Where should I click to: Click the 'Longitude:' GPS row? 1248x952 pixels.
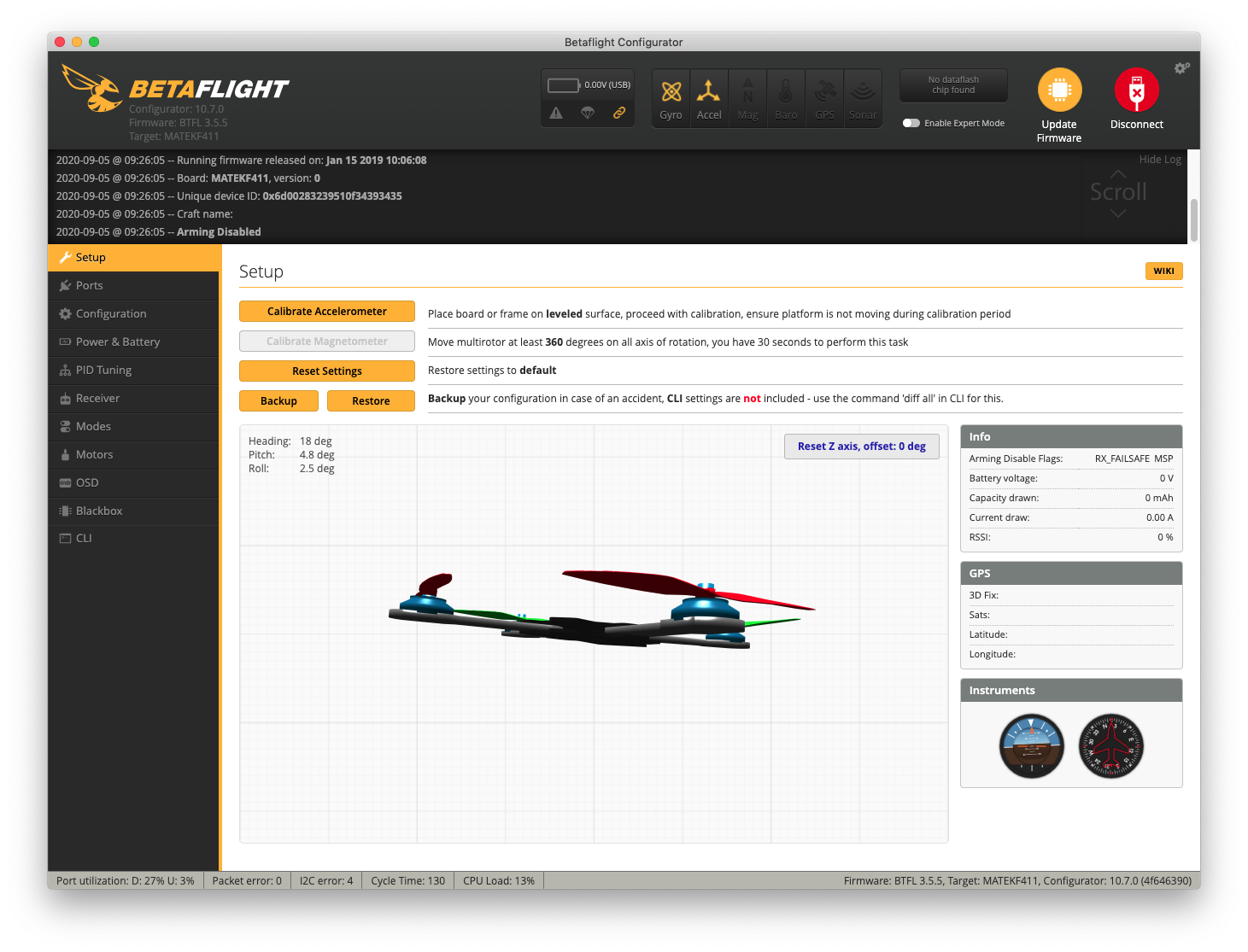coord(1071,655)
